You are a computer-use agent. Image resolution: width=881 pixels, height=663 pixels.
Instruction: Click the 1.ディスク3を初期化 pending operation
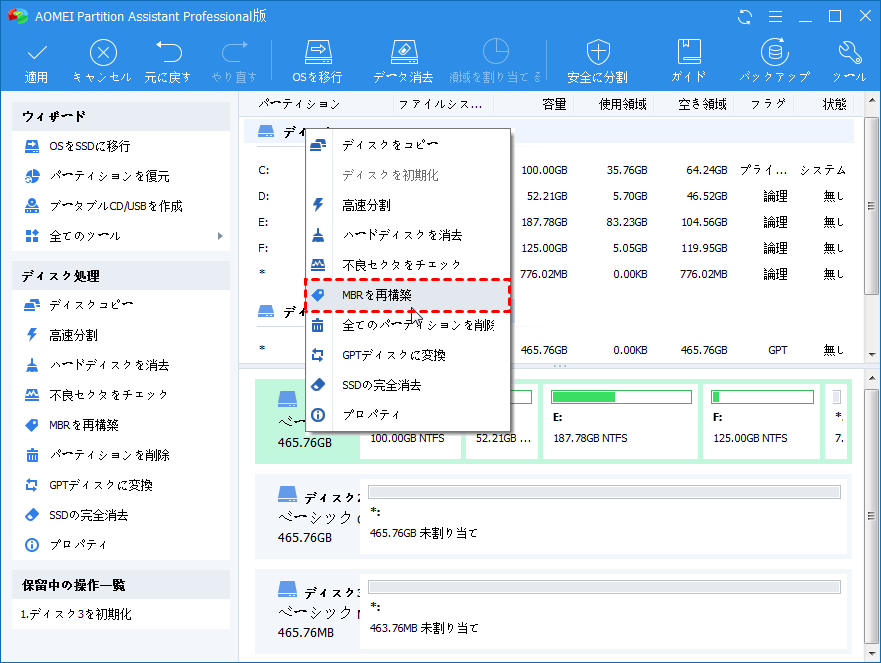76,614
